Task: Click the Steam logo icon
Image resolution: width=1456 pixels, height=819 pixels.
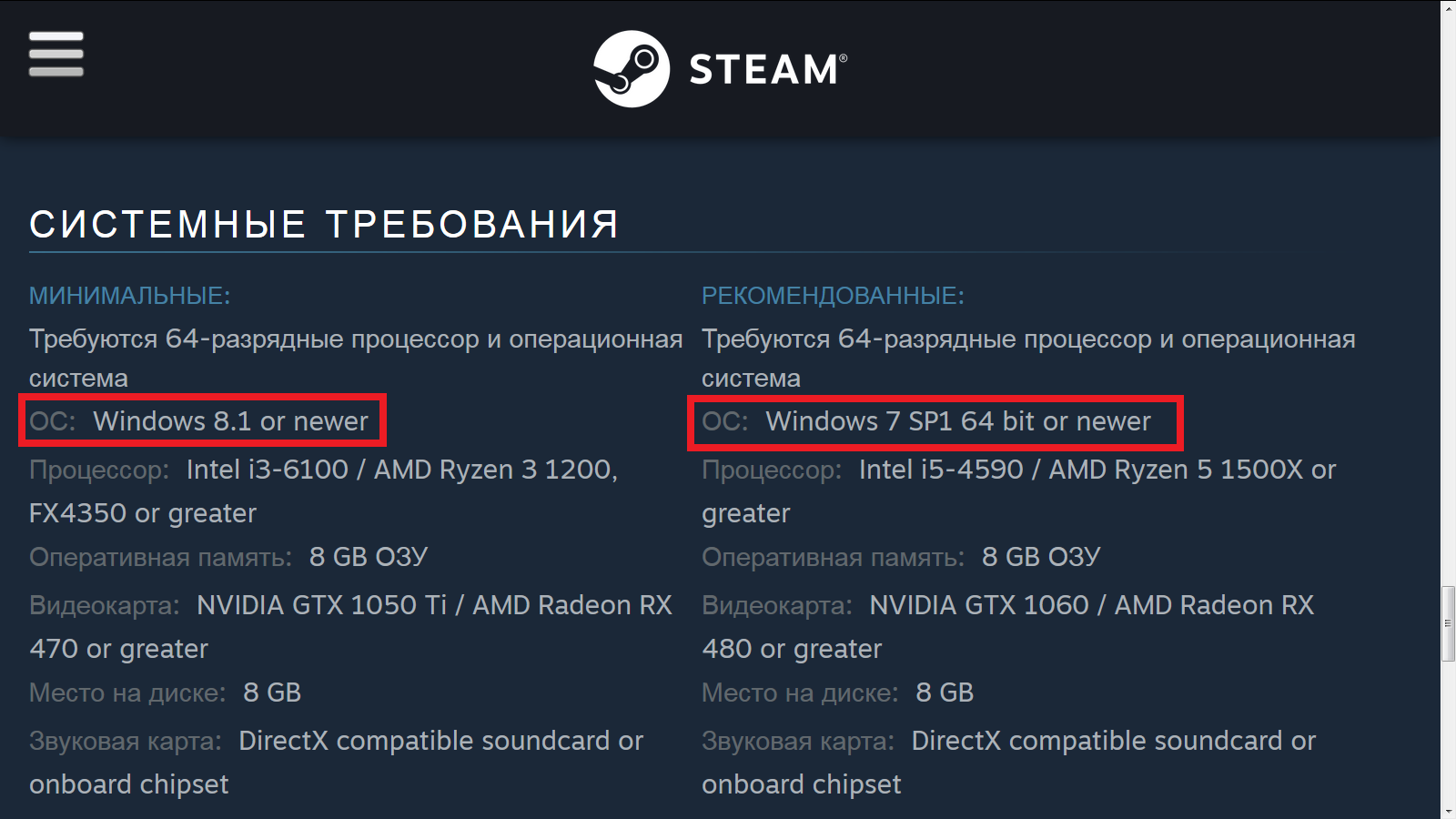Action: point(632,69)
